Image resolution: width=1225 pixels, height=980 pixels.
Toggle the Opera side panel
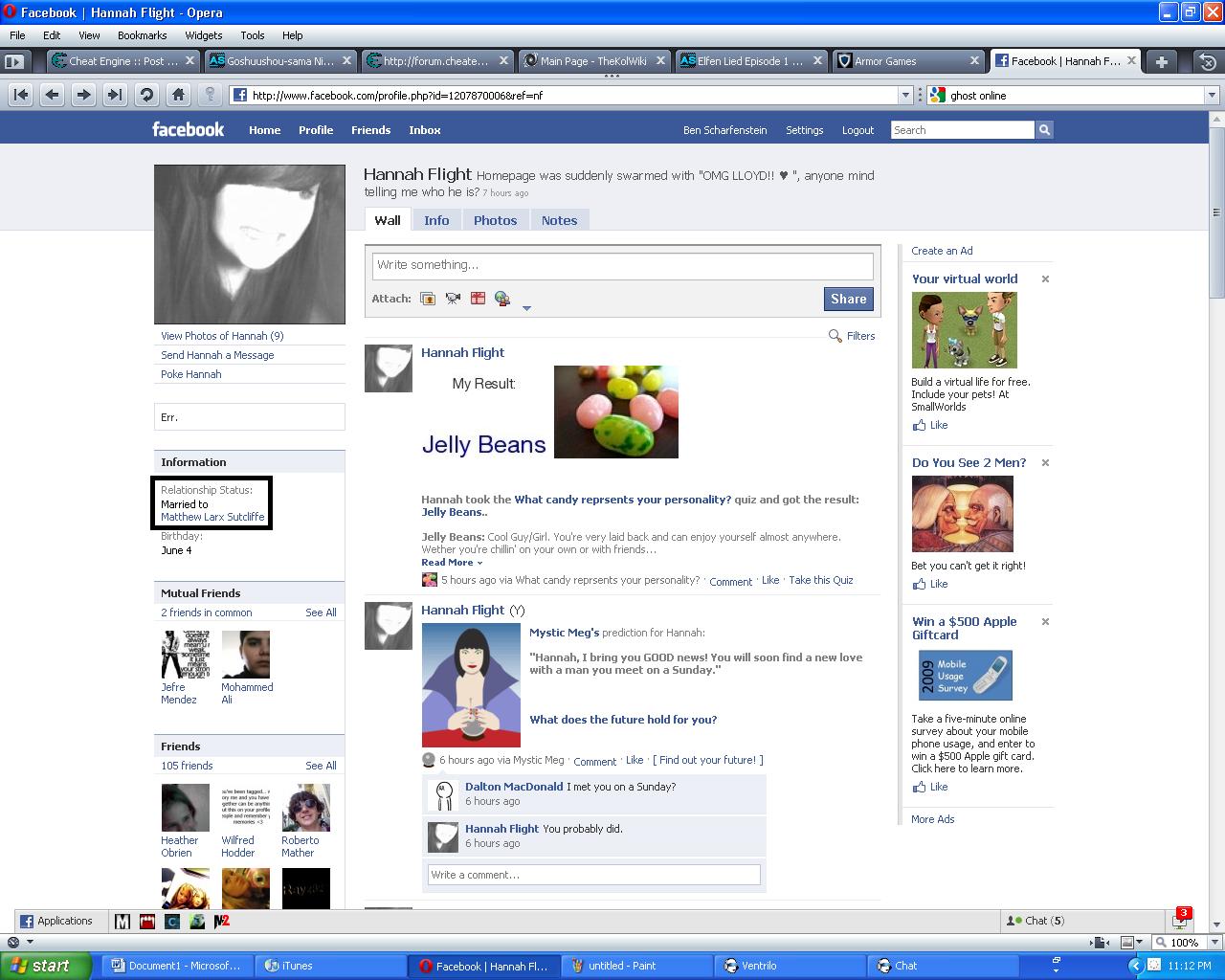click(13, 61)
